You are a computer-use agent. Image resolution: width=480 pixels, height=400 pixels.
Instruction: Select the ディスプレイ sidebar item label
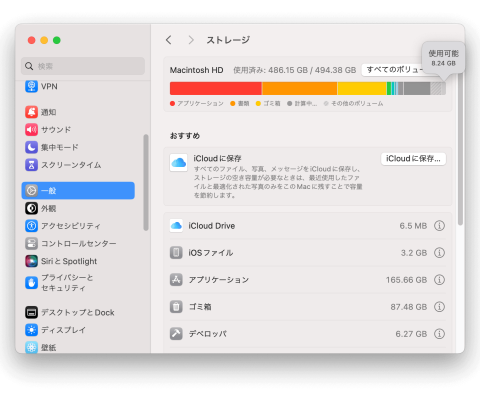click(x=63, y=330)
